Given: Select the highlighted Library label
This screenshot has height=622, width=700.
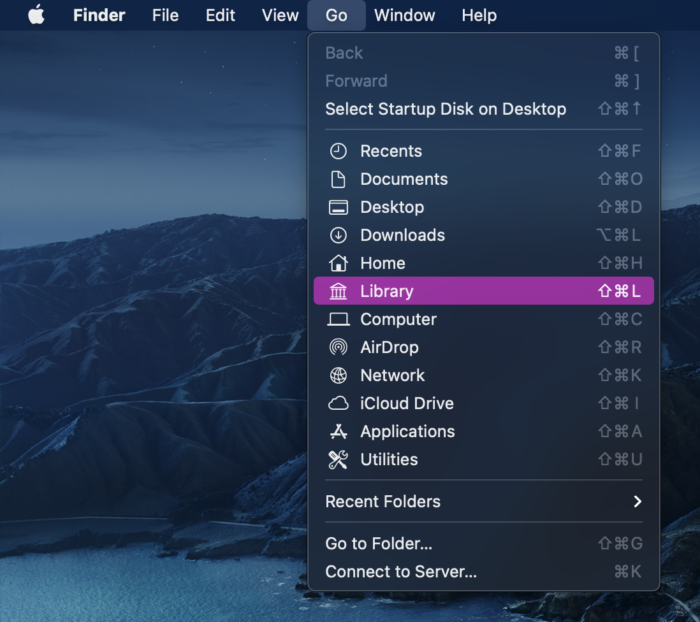Looking at the screenshot, I should pyautogui.click(x=387, y=291).
